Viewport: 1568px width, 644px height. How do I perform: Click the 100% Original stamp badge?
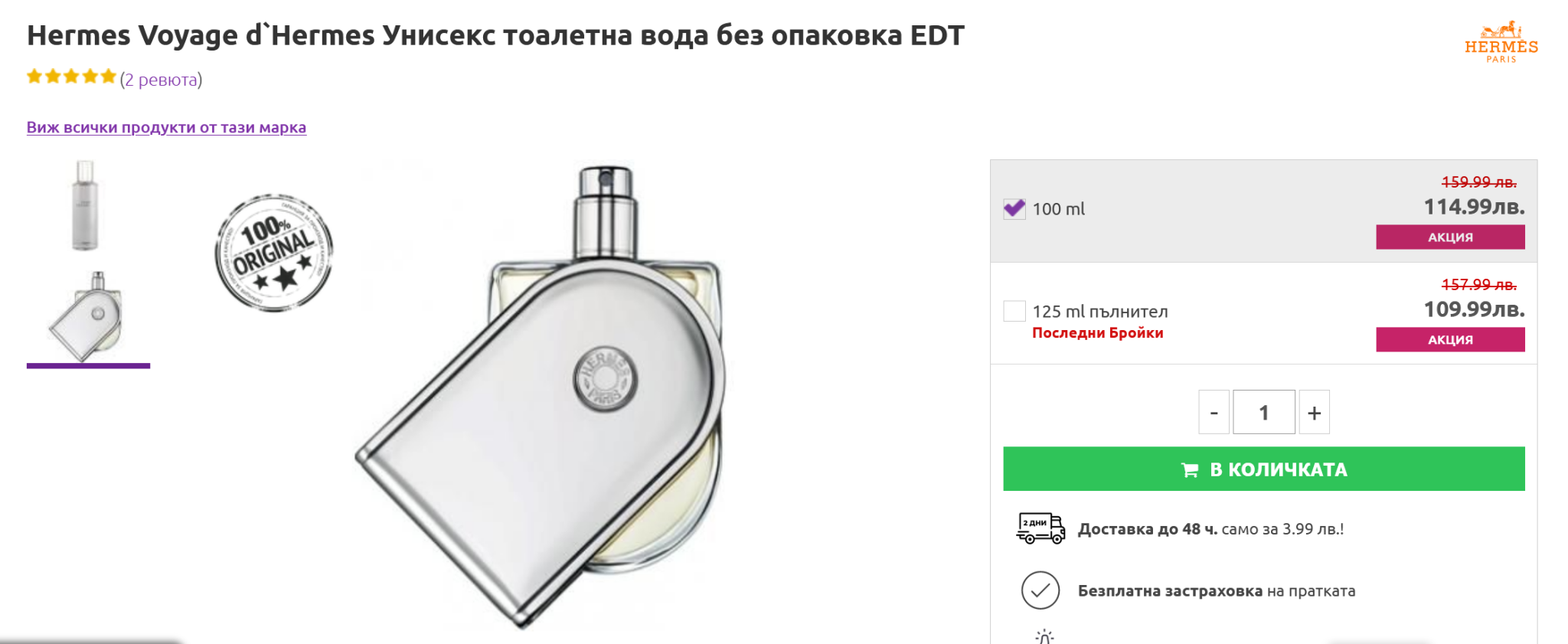274,253
